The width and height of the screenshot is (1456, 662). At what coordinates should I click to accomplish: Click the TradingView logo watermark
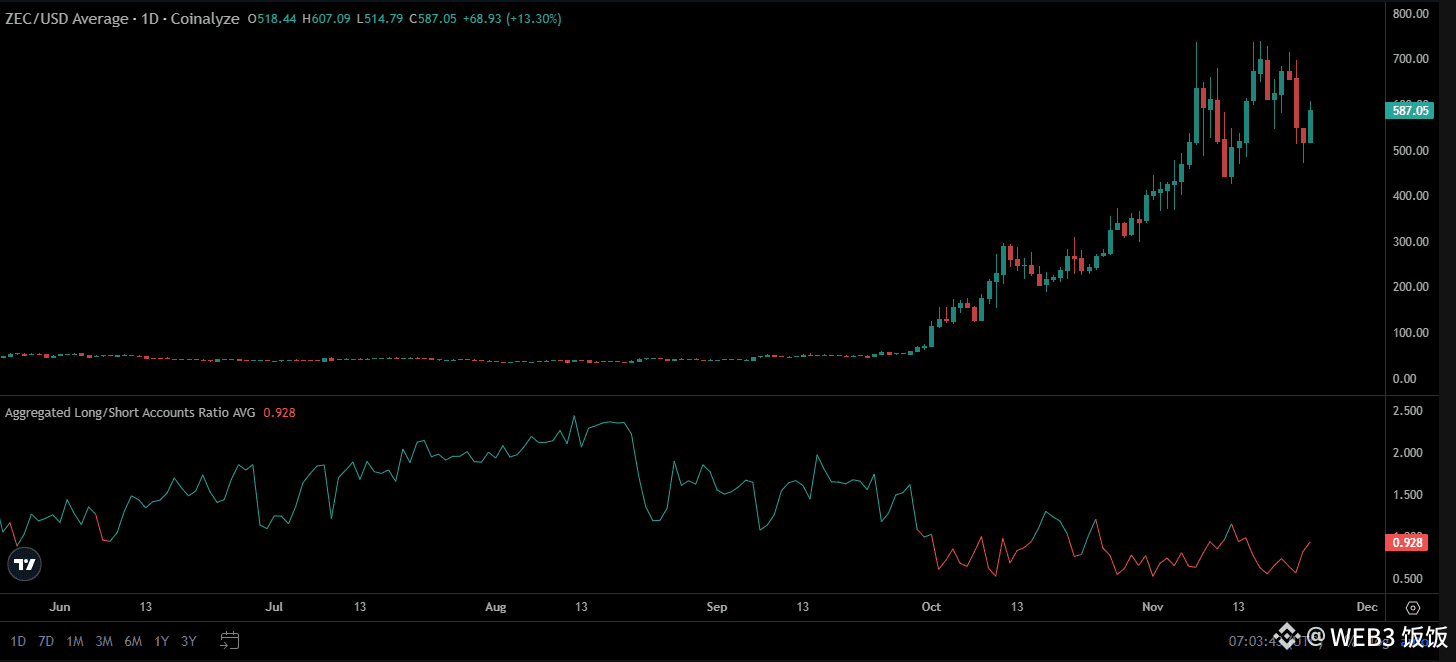[x=23, y=563]
